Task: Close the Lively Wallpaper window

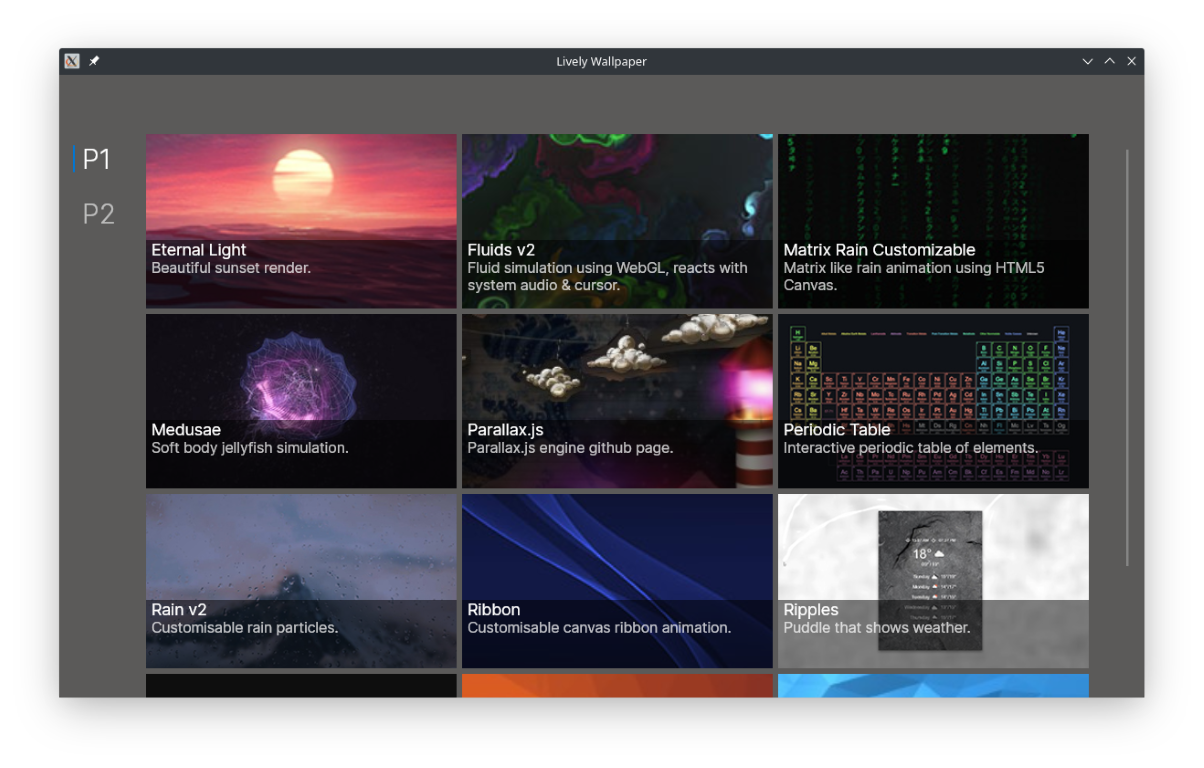Action: (1132, 61)
